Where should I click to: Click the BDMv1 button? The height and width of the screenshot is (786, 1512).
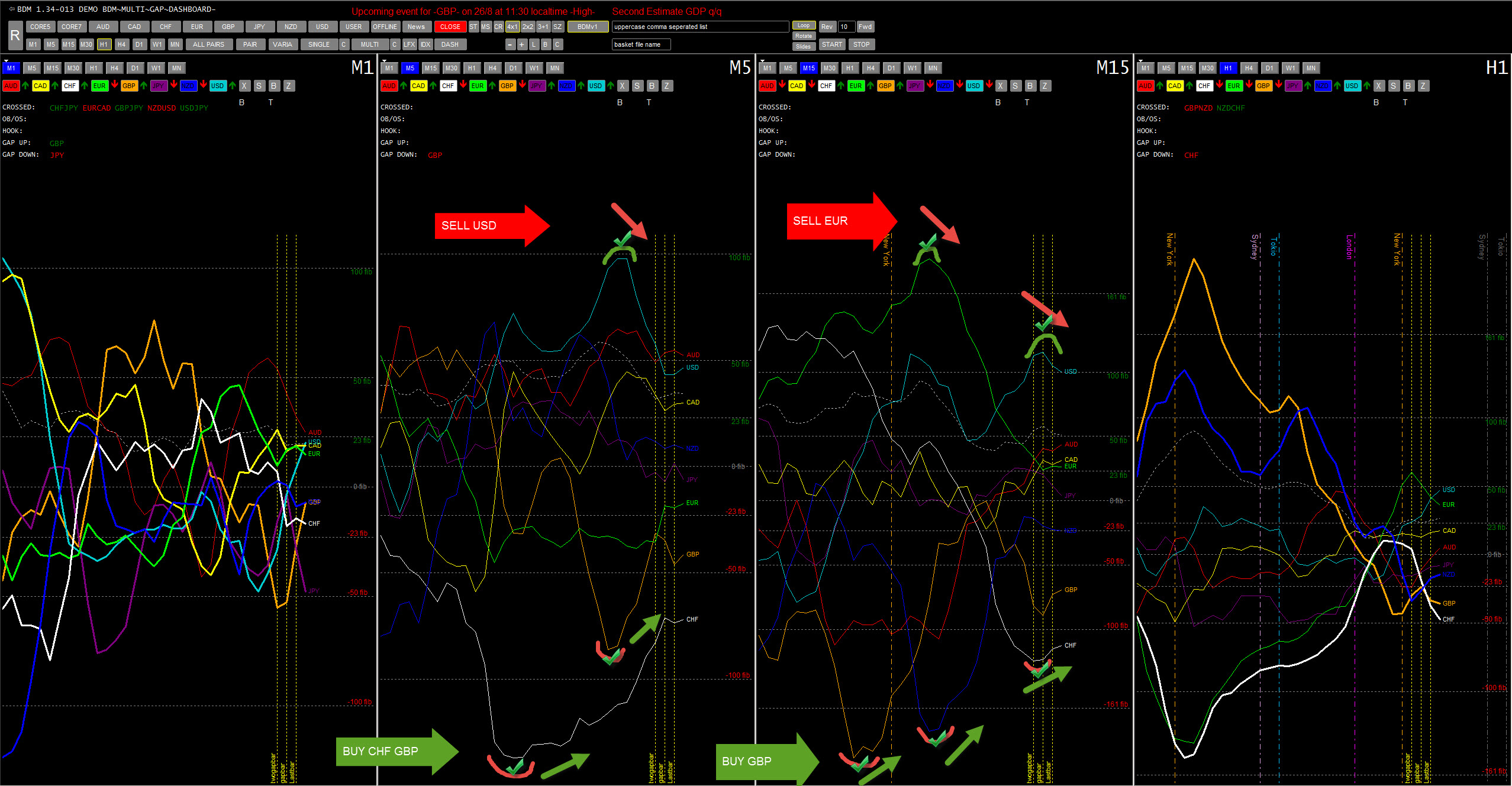coord(588,27)
